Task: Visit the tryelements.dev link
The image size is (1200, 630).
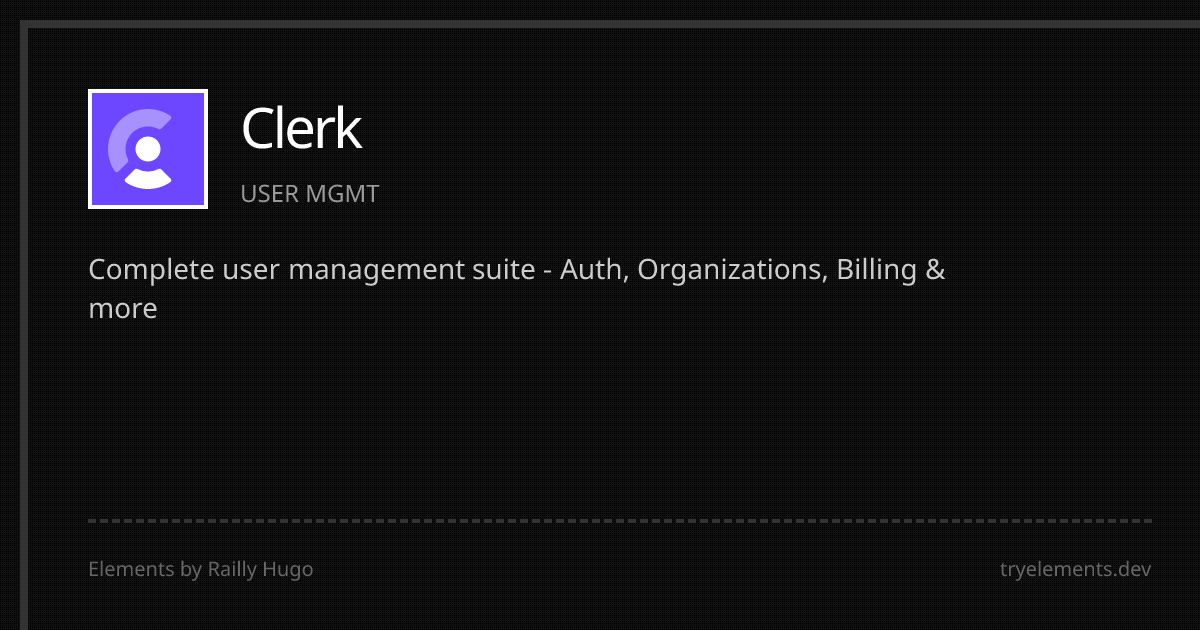Action: tap(1075, 570)
